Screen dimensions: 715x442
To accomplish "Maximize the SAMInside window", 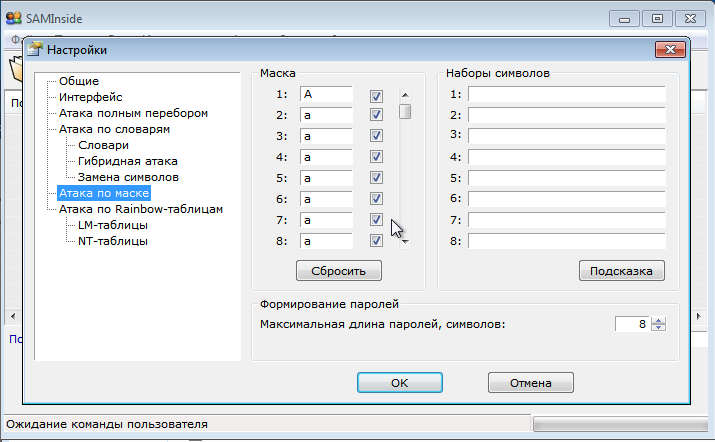I will coord(657,19).
